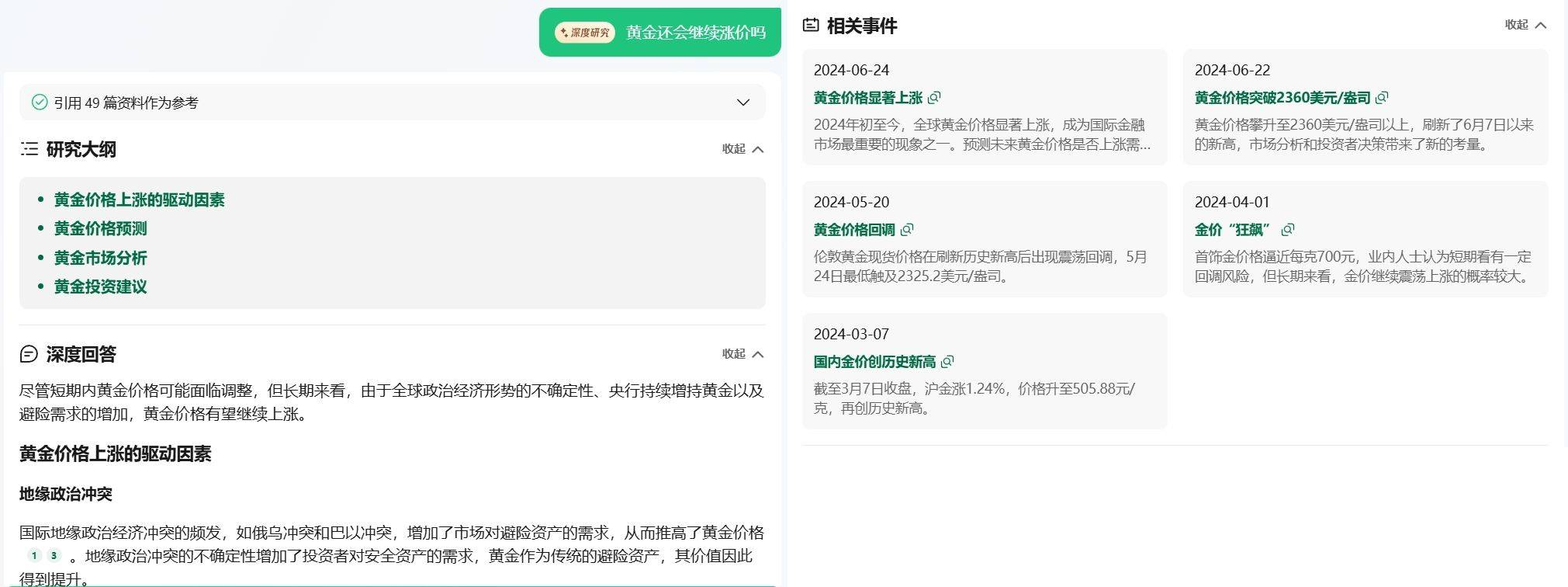Collapse the 相关事件 panel

point(1526,25)
